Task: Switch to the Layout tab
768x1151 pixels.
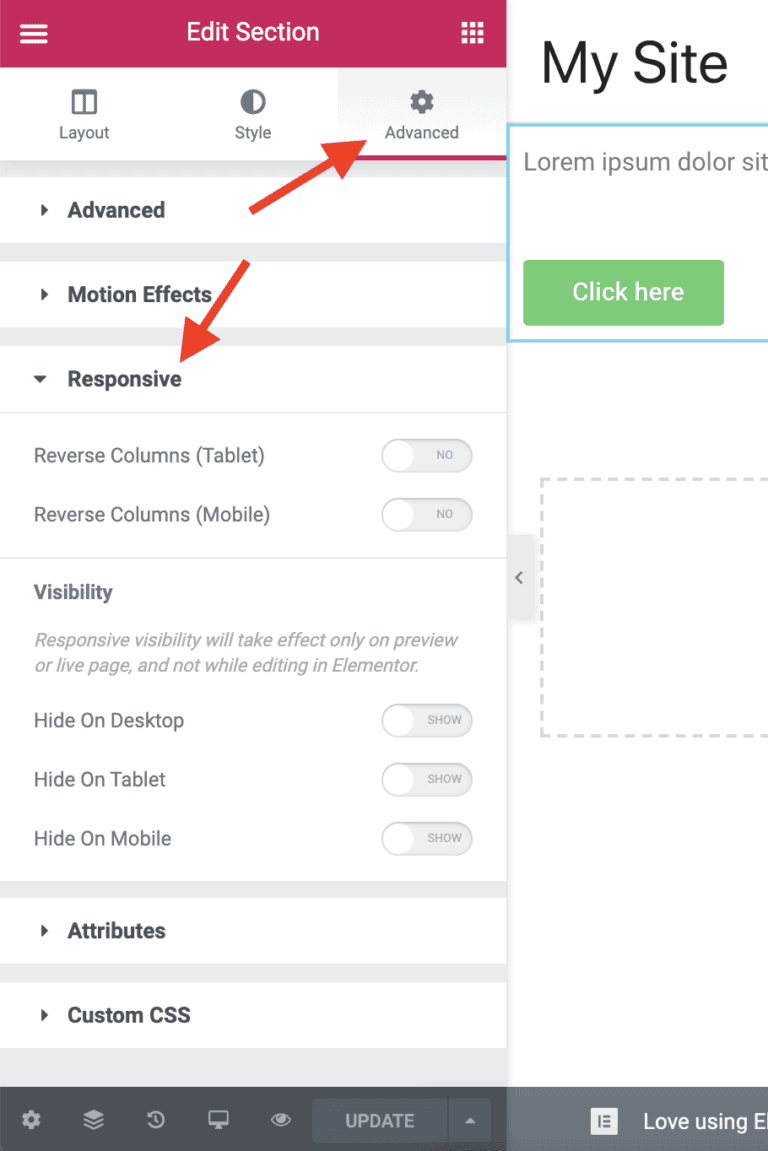Action: (x=84, y=115)
